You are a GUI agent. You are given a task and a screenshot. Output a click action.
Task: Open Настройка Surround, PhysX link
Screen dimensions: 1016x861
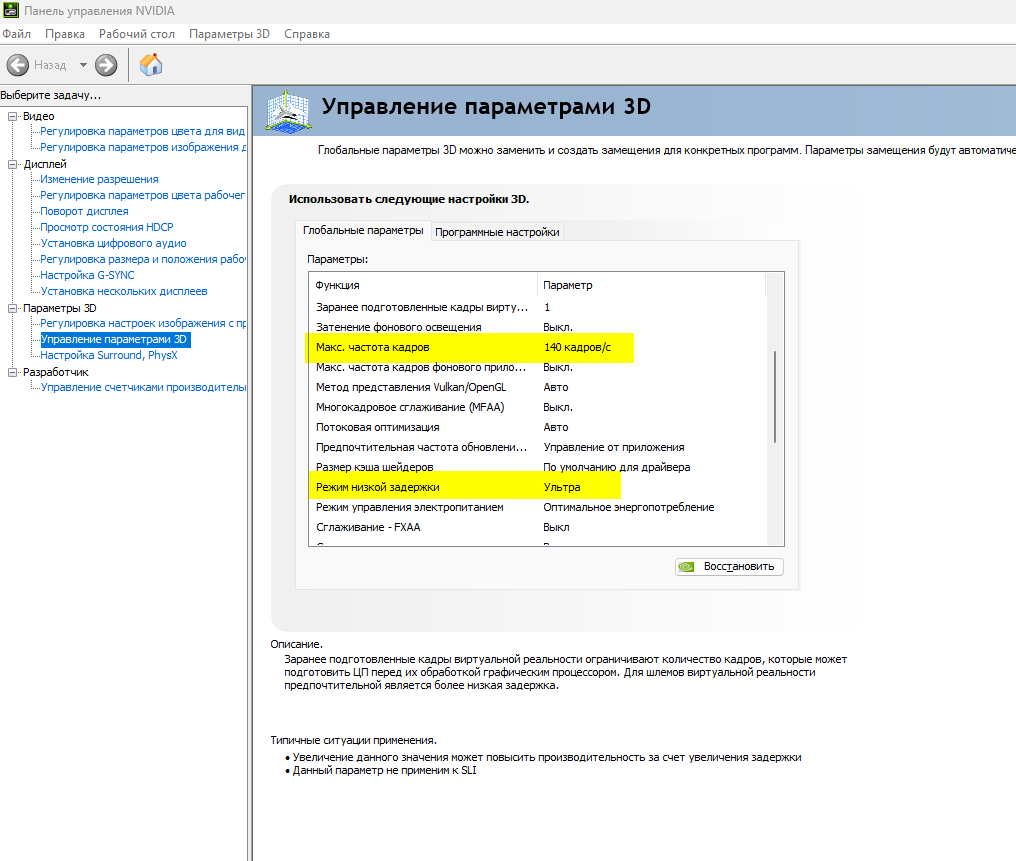click(109, 355)
